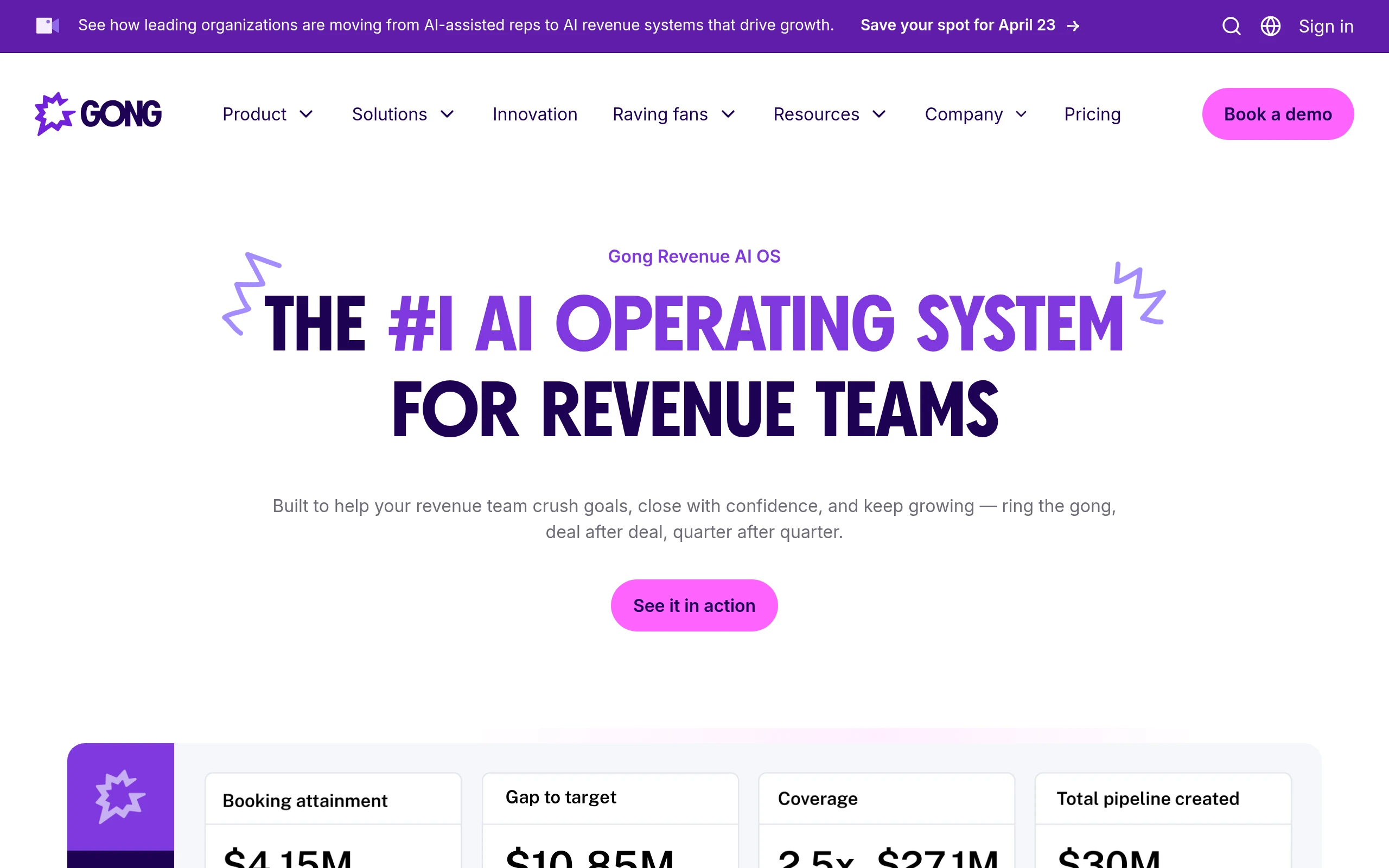The image size is (1389, 868).
Task: Click the Gong Revenue AI OS label
Action: [x=694, y=256]
